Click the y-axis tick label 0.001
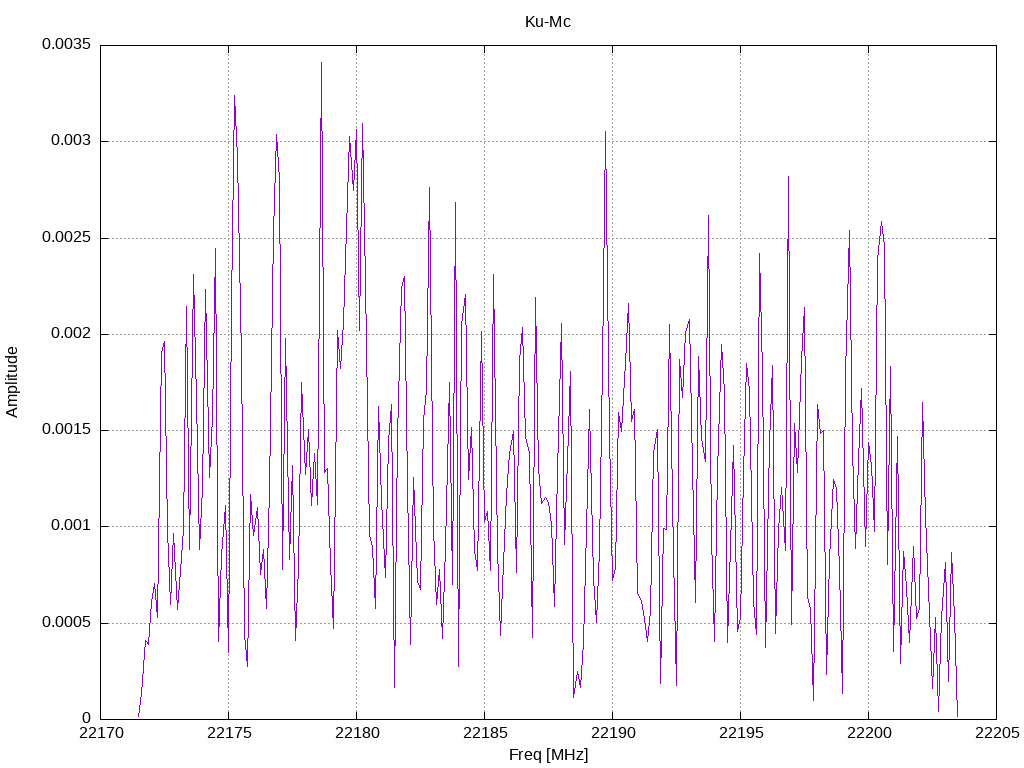The width and height of the screenshot is (1024, 768). (x=71, y=526)
